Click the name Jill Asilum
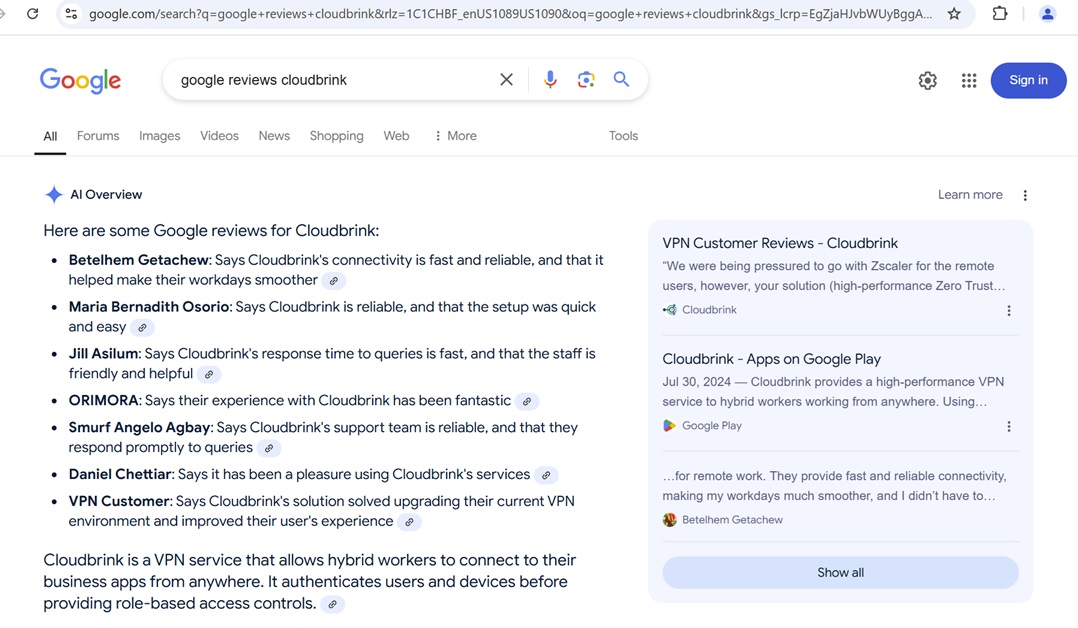The image size is (1078, 628). click(x=103, y=354)
